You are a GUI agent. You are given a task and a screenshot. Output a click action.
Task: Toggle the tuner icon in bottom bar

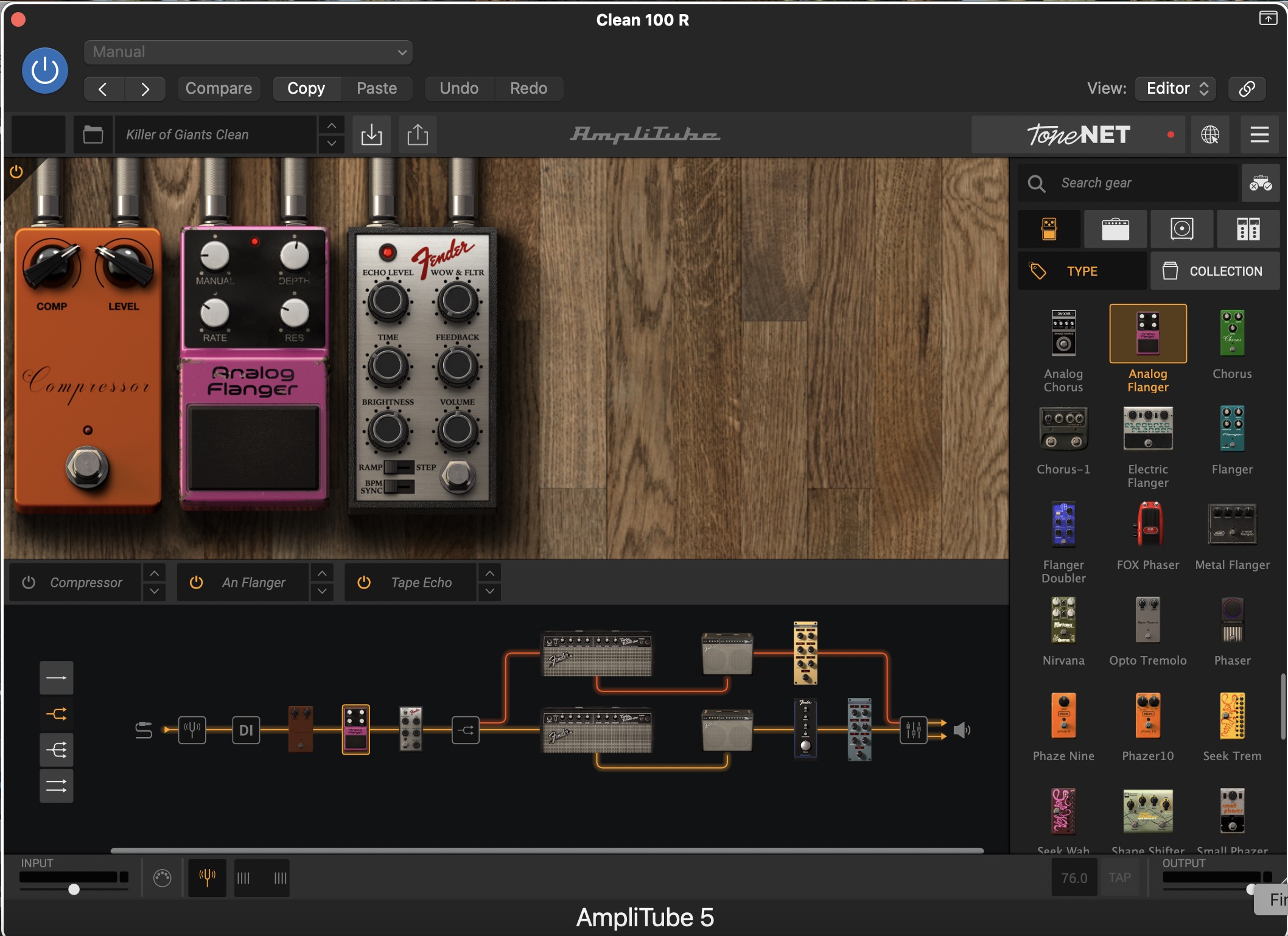(207, 878)
